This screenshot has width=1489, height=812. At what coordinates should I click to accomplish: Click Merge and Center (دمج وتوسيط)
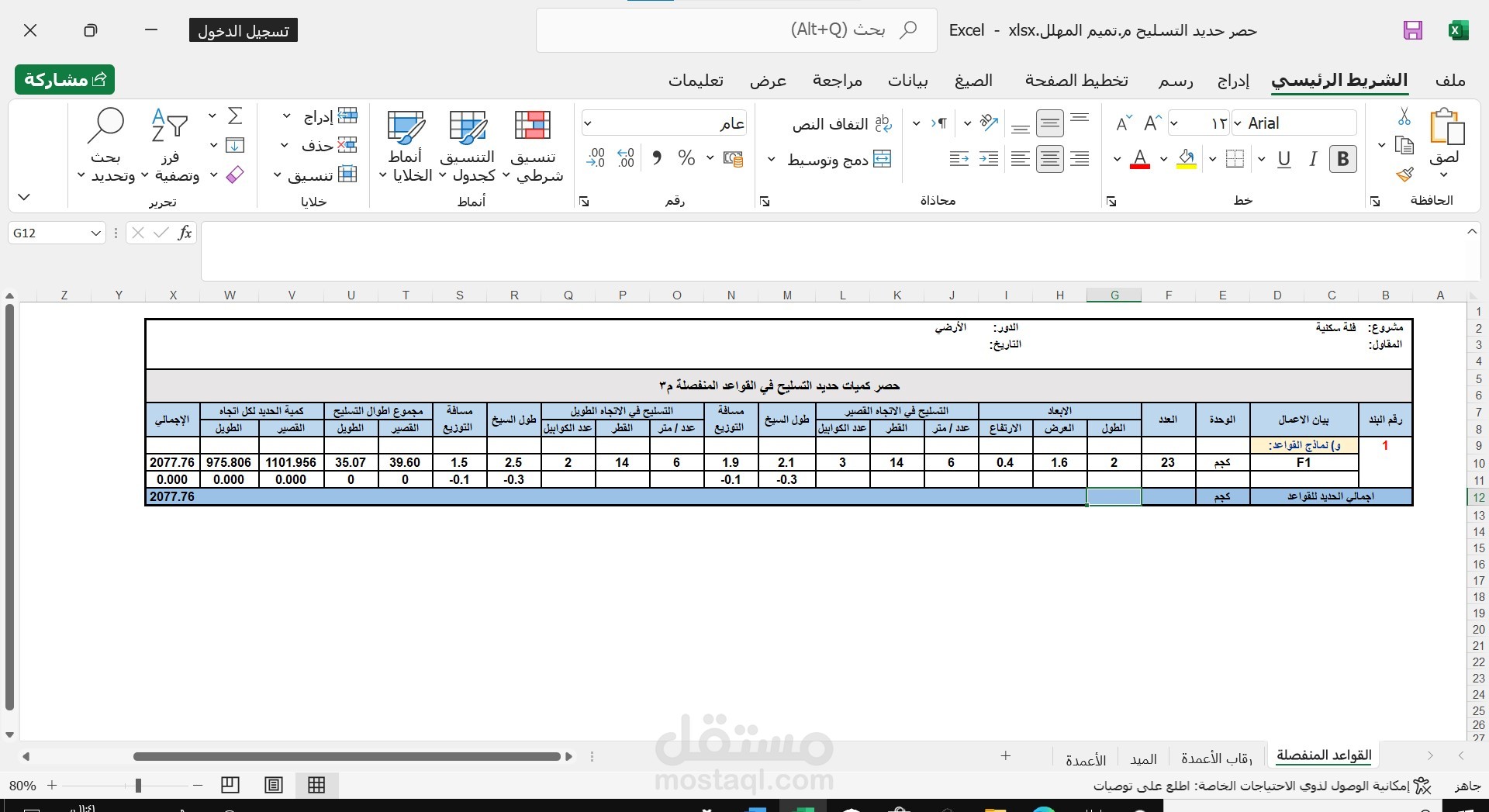click(840, 160)
